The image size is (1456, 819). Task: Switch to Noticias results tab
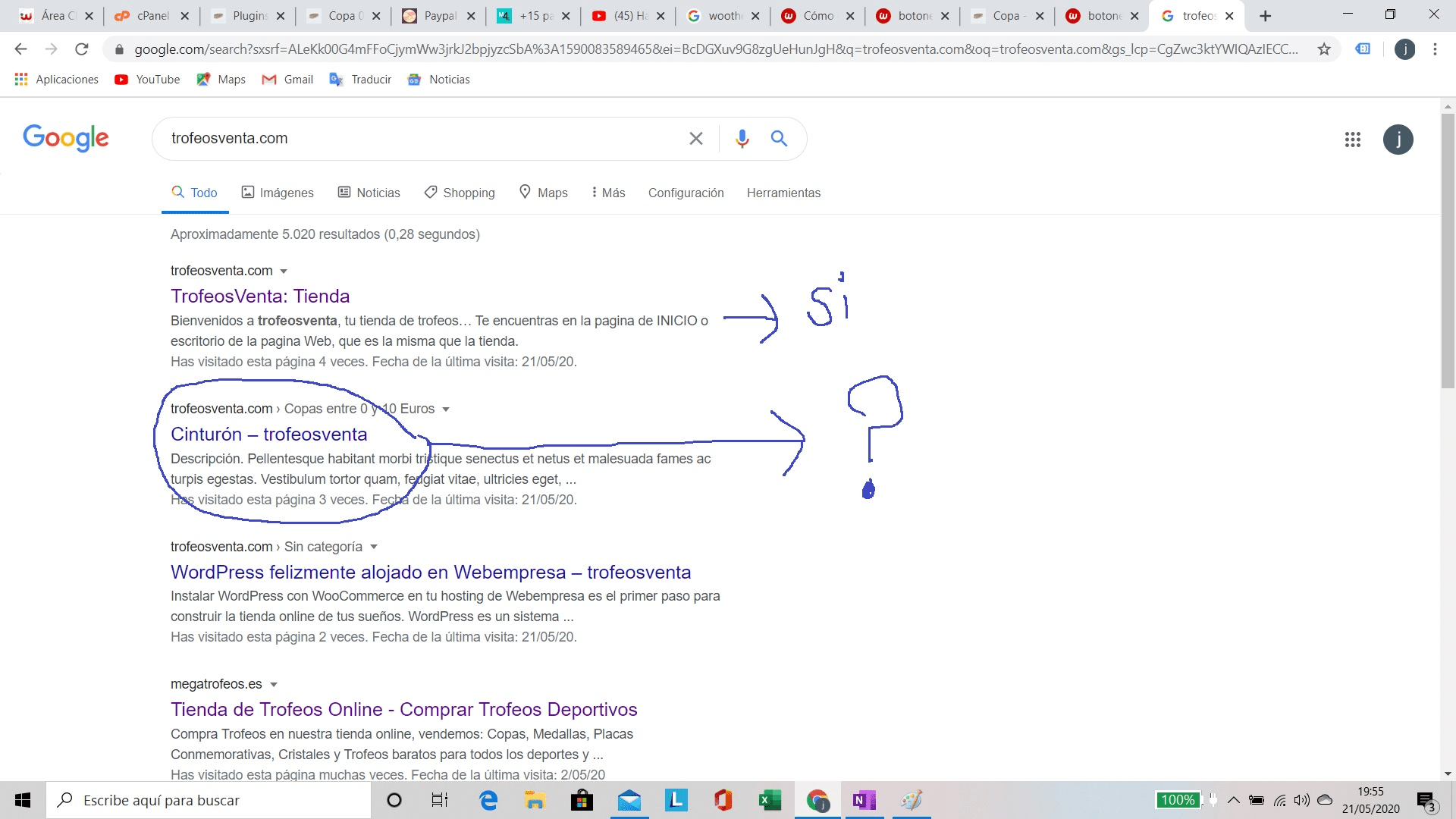tap(369, 193)
